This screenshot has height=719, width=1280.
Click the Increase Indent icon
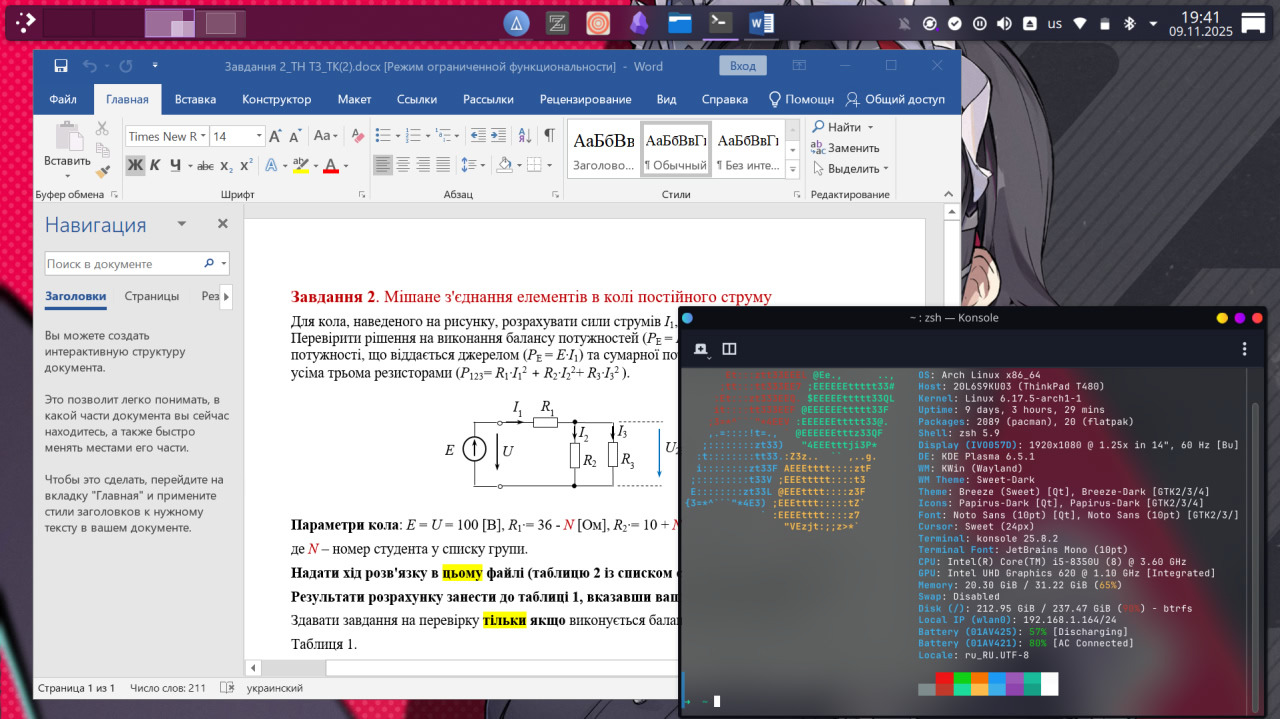click(x=498, y=136)
